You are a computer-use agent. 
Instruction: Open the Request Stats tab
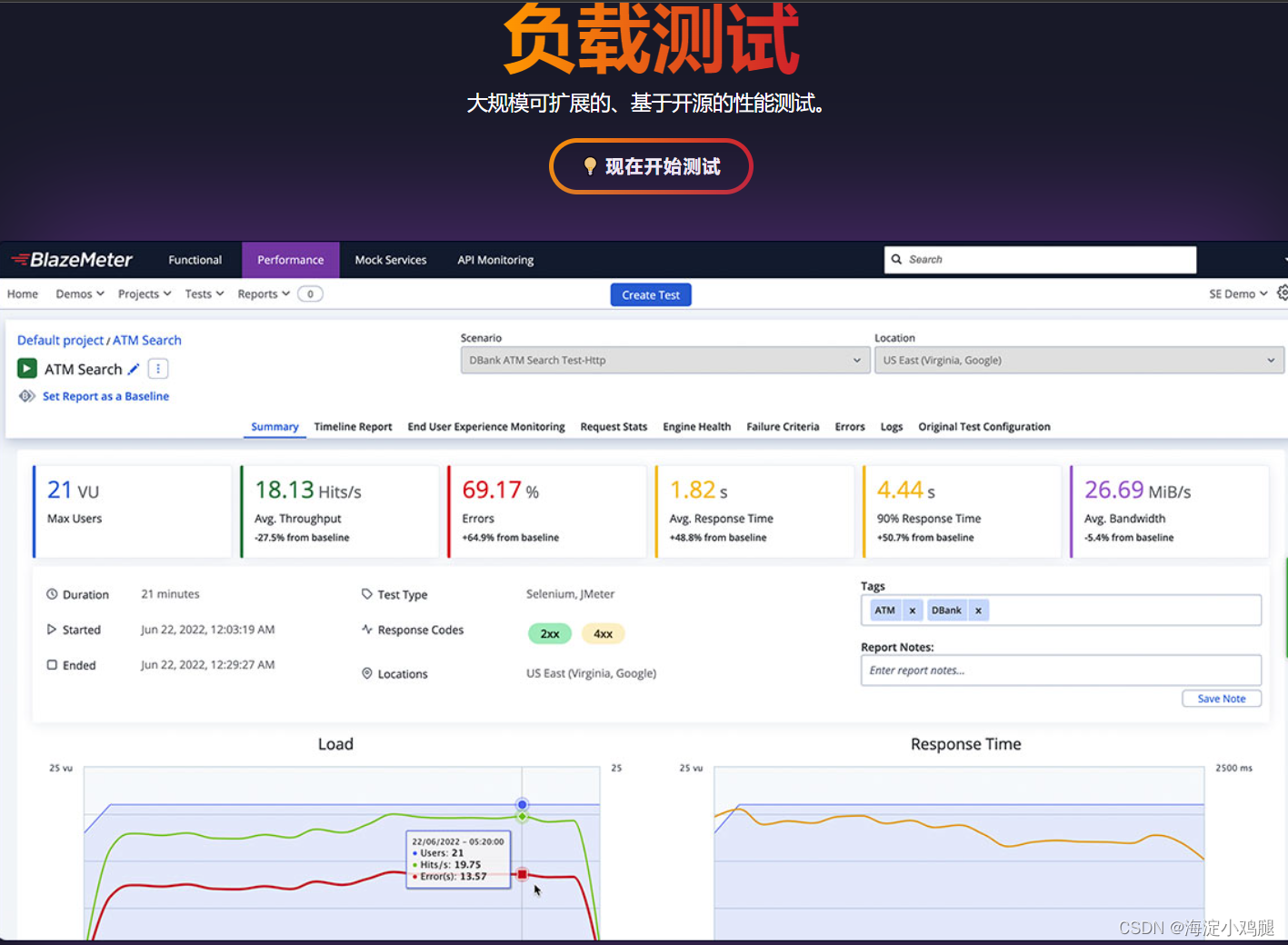(614, 426)
